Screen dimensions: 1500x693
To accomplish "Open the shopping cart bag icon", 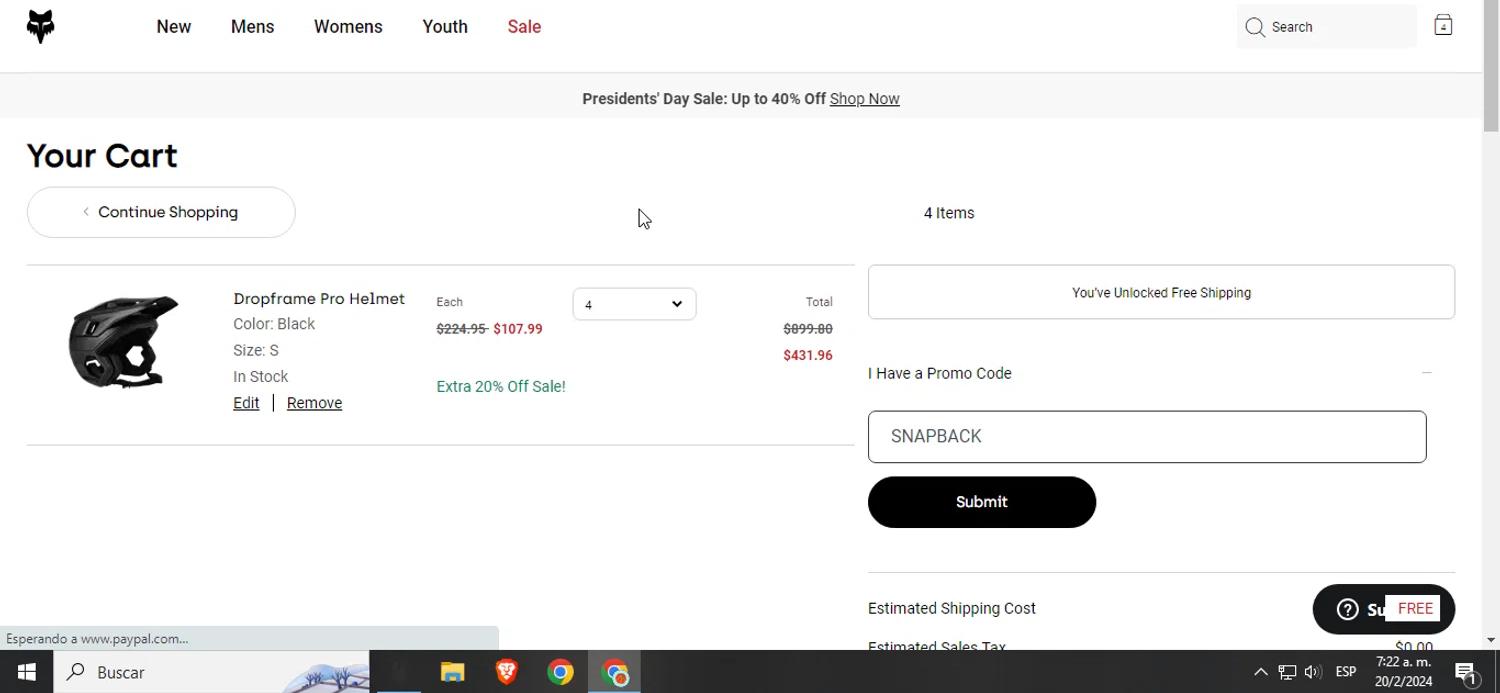I will [1443, 26].
